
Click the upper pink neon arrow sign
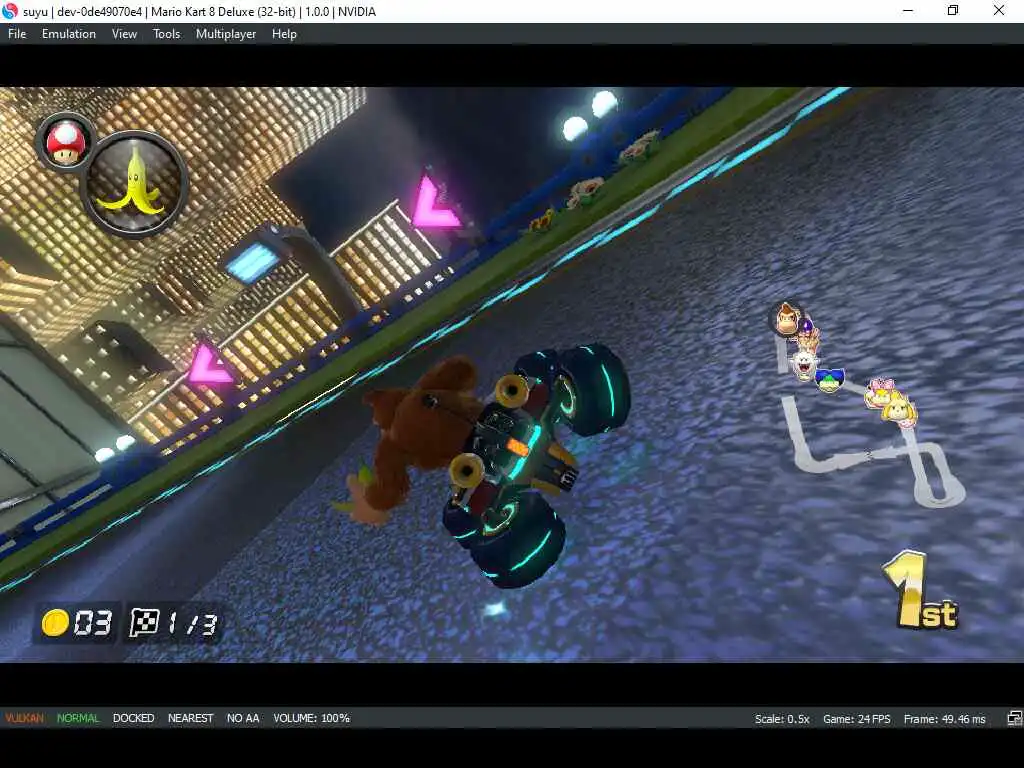[x=434, y=204]
